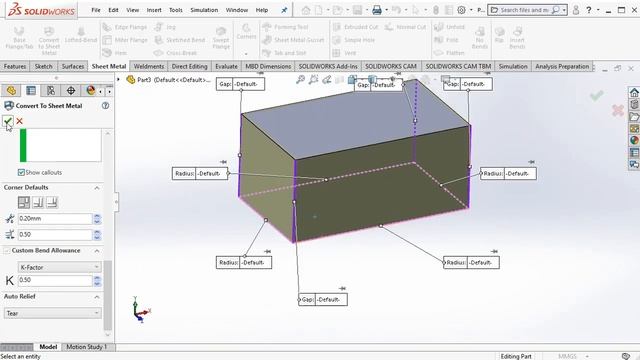
Task: Switch to the Motion Study 1 tab
Action: click(x=87, y=347)
